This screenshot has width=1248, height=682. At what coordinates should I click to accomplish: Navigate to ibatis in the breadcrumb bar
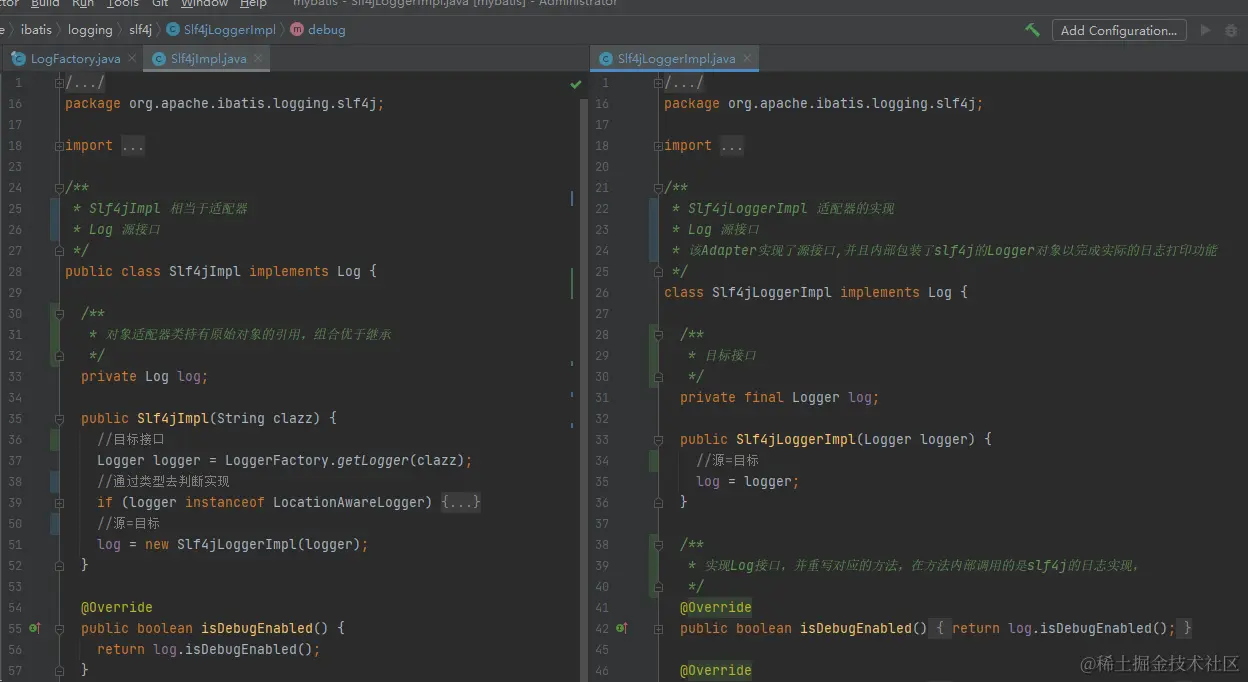tap(36, 30)
